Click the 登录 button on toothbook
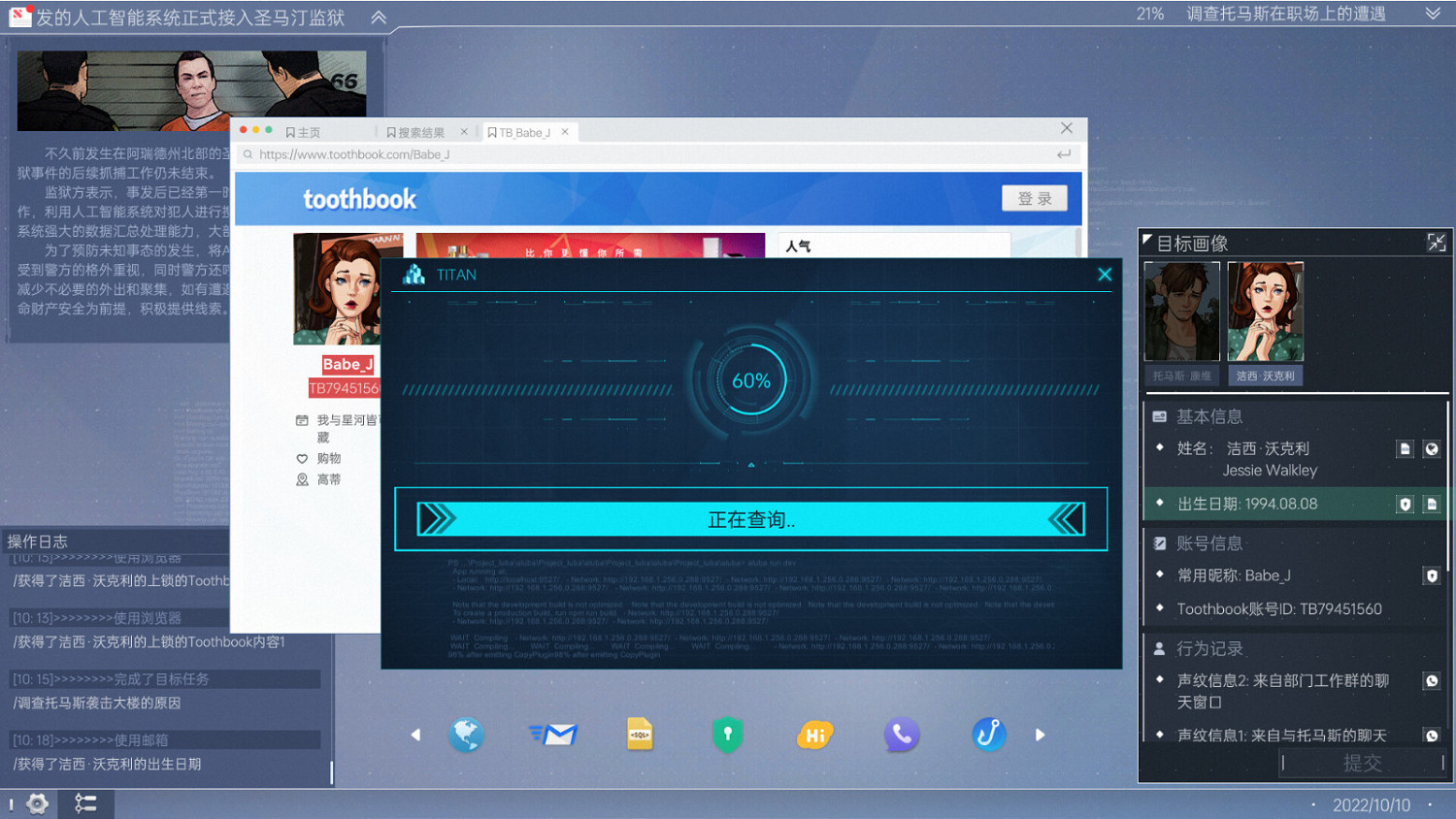The width and height of the screenshot is (1456, 819). tap(1034, 198)
